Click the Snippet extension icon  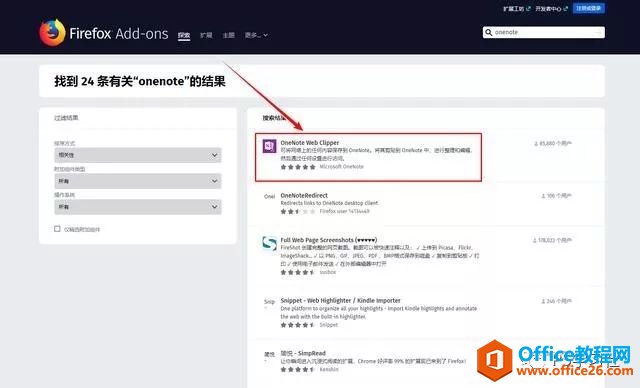pyautogui.click(x=269, y=302)
